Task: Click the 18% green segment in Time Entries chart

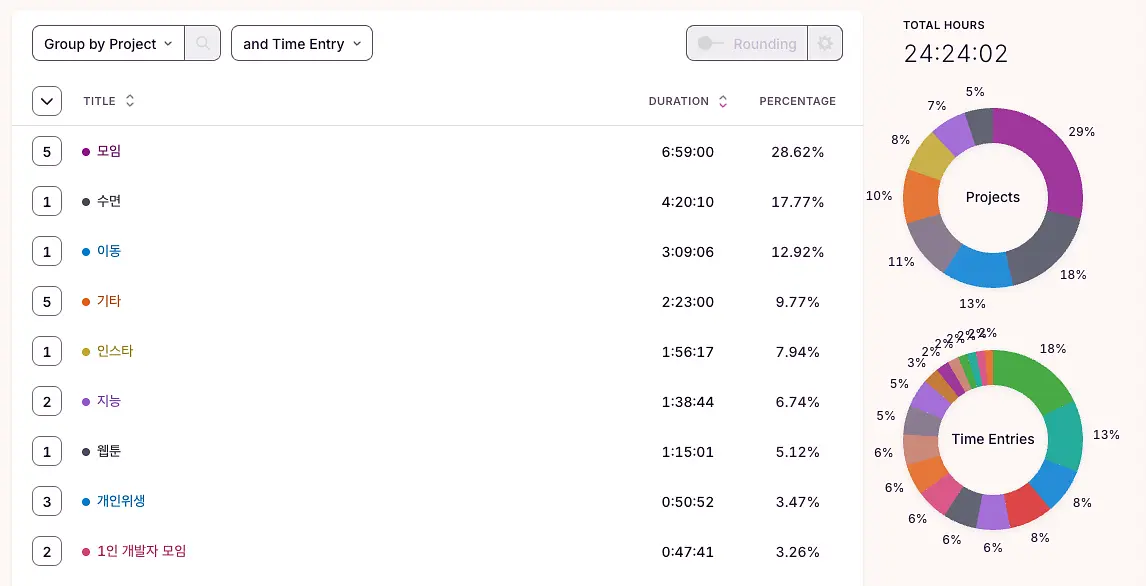Action: (1034, 378)
